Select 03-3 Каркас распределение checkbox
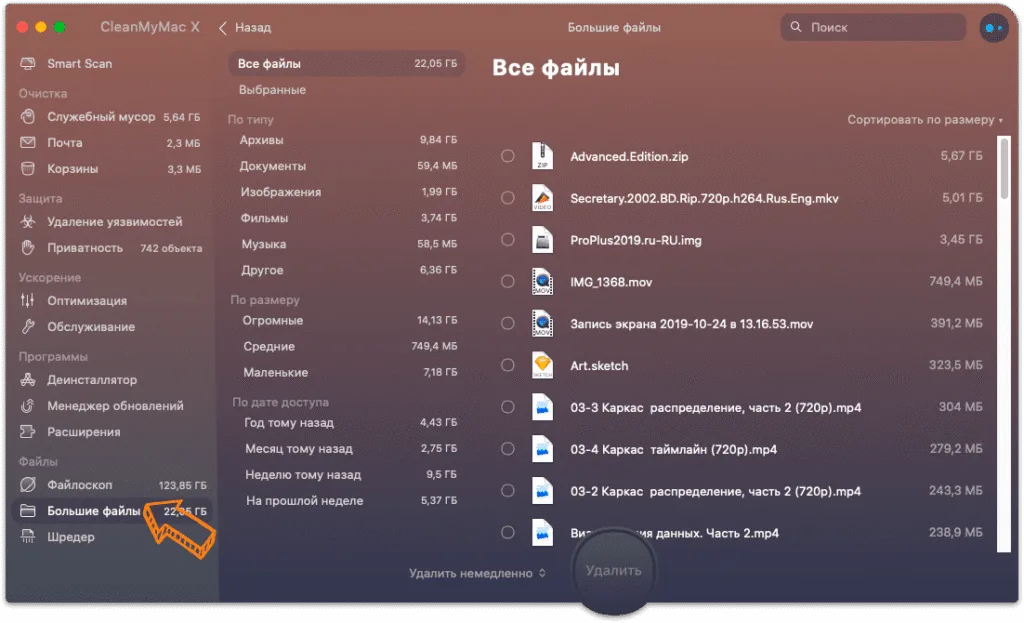1024x623 pixels. tap(507, 407)
